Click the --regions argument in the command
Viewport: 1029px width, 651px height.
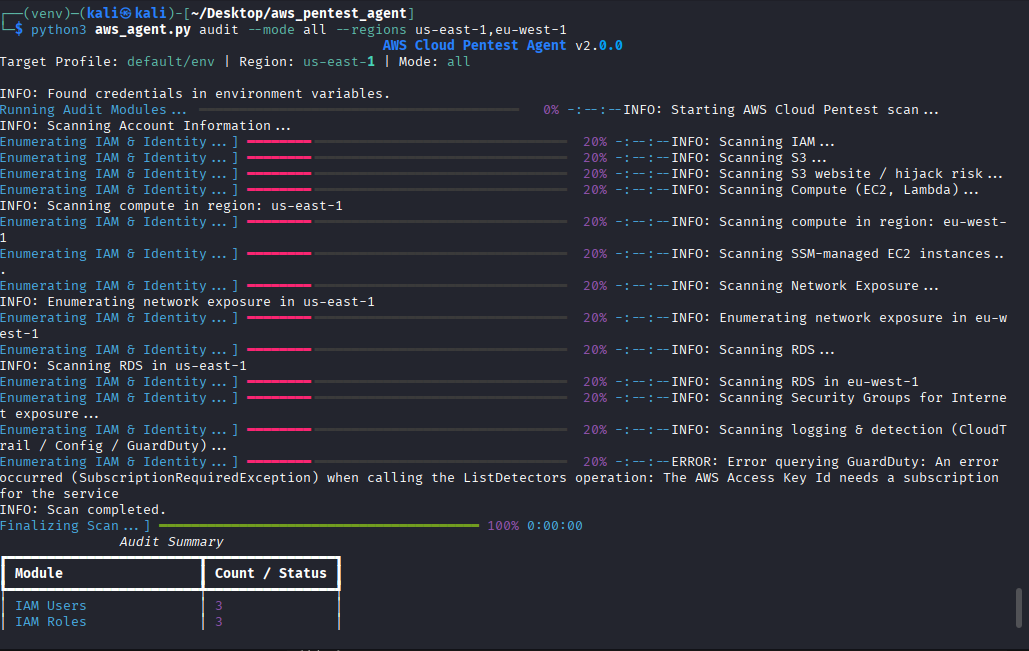(372, 30)
